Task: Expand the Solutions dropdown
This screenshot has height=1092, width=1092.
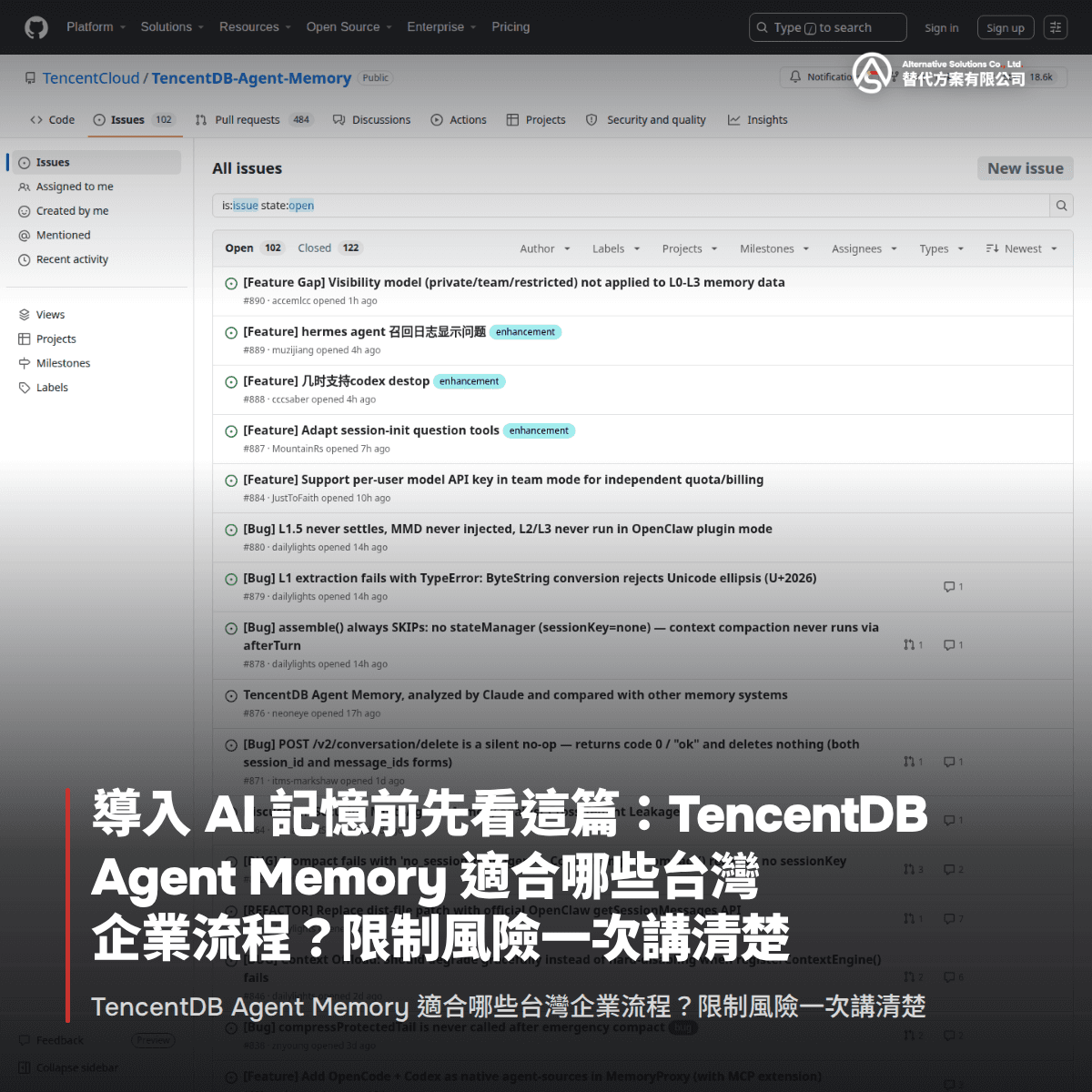Action: tap(172, 27)
